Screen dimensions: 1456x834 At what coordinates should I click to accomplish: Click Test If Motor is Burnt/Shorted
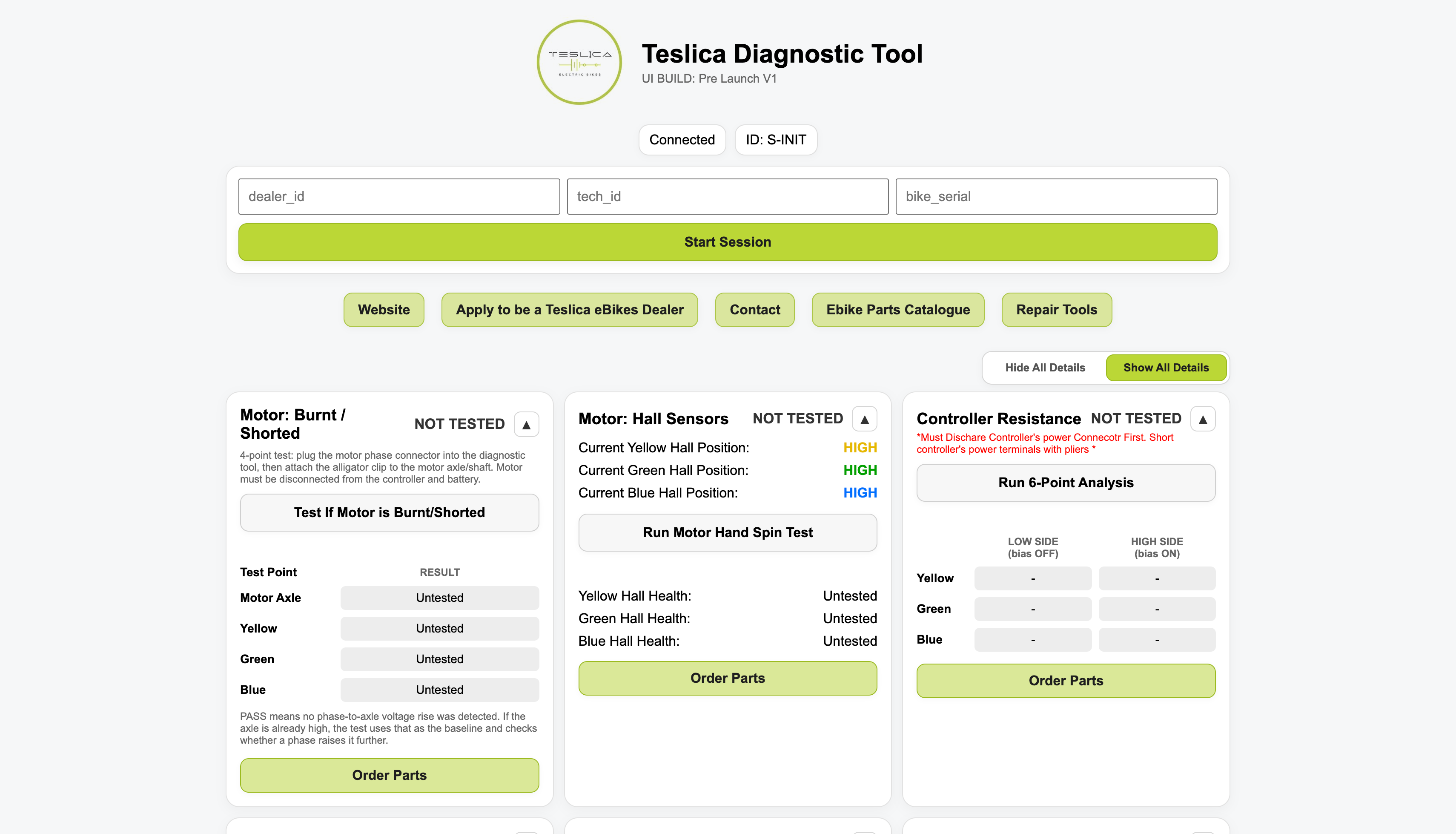point(389,513)
